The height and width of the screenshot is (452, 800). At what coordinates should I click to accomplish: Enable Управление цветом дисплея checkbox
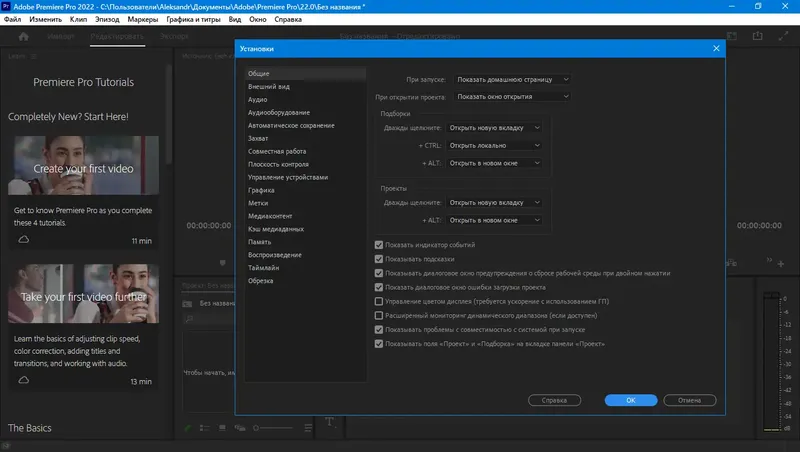tap(379, 302)
